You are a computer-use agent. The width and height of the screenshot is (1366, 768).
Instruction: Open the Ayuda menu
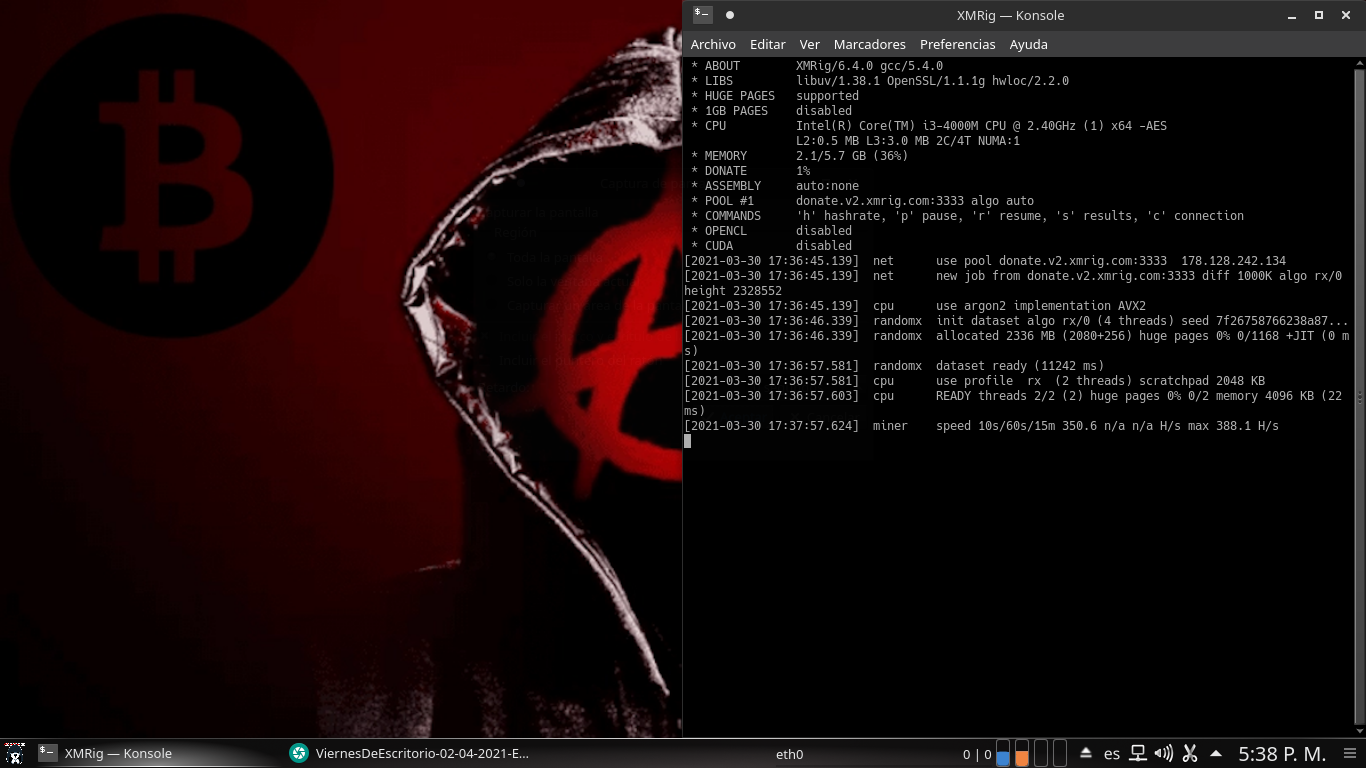(x=1028, y=45)
